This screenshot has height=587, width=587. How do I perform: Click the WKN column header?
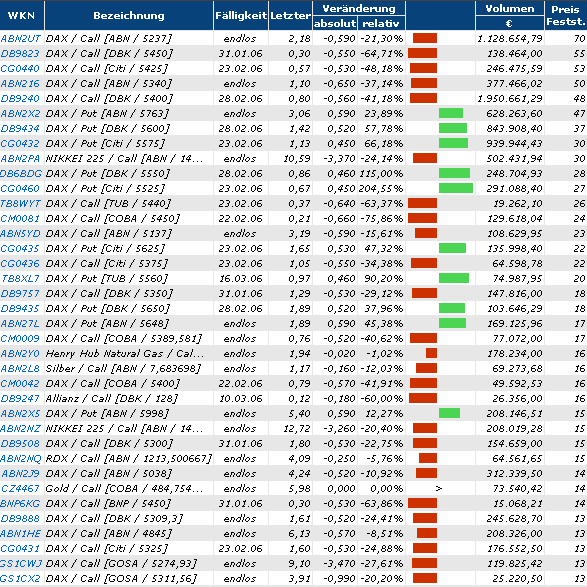pyautogui.click(x=21, y=15)
